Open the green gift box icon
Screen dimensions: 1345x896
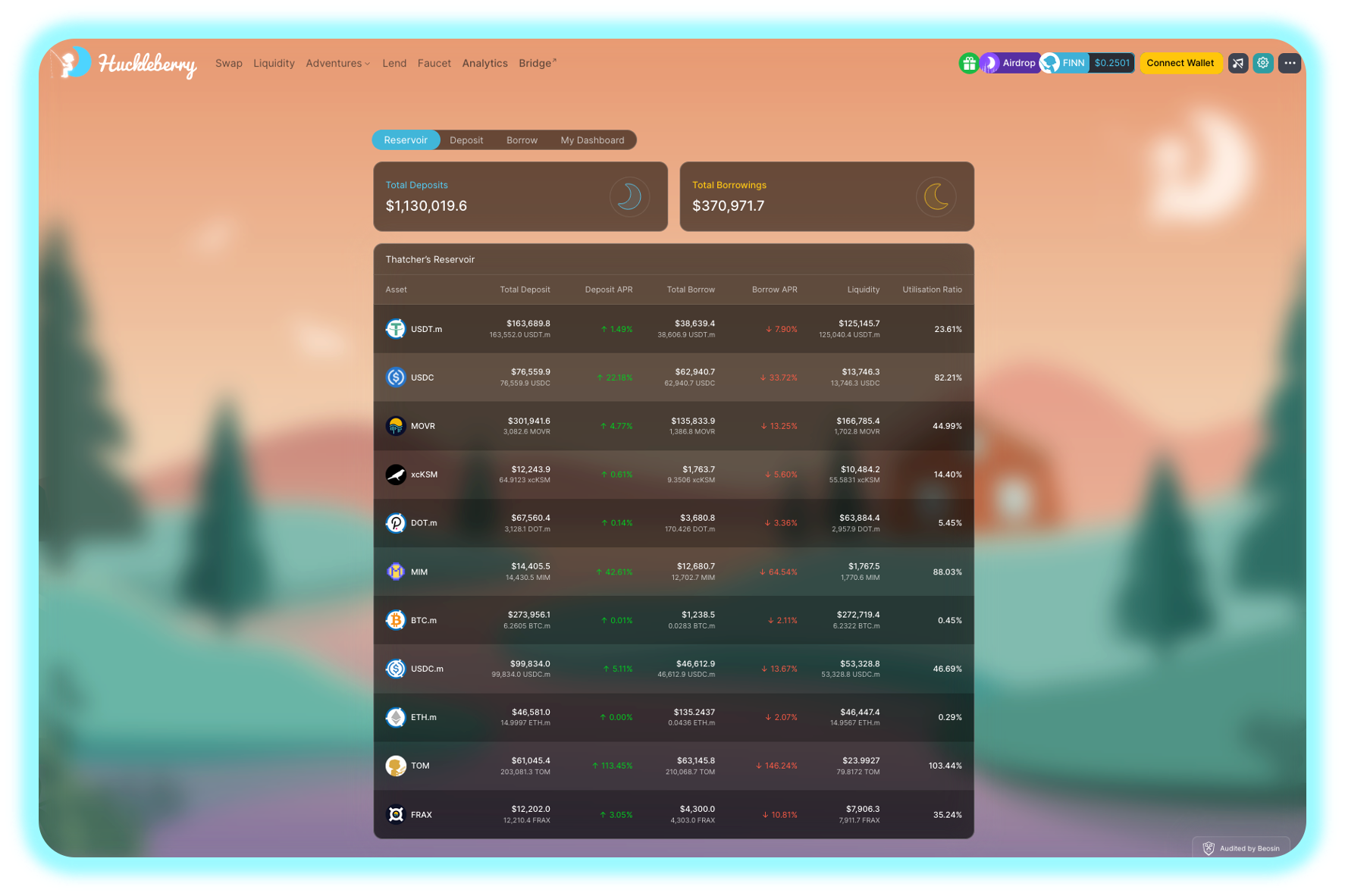[969, 64]
